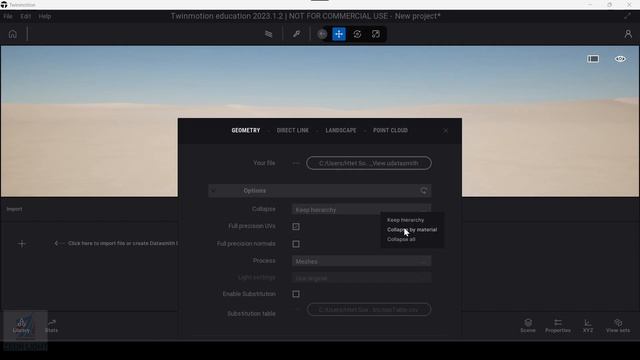Open the Process dropdown set to Meshes
The height and width of the screenshot is (360, 640).
coord(361,261)
